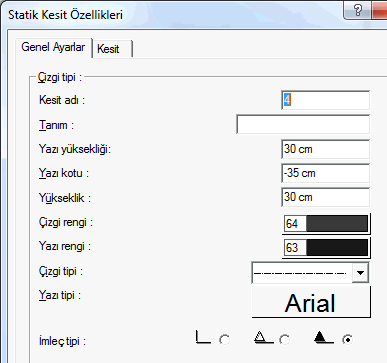Select radio button beside filled triangle marker
387x363 pixels.
click(x=347, y=340)
